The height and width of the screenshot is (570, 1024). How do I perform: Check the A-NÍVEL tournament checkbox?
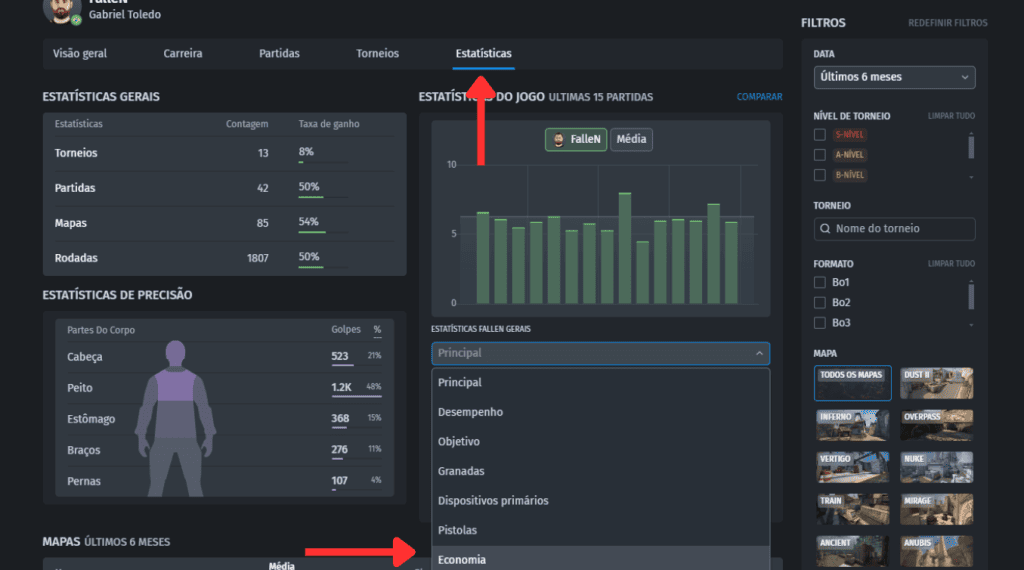coord(820,155)
